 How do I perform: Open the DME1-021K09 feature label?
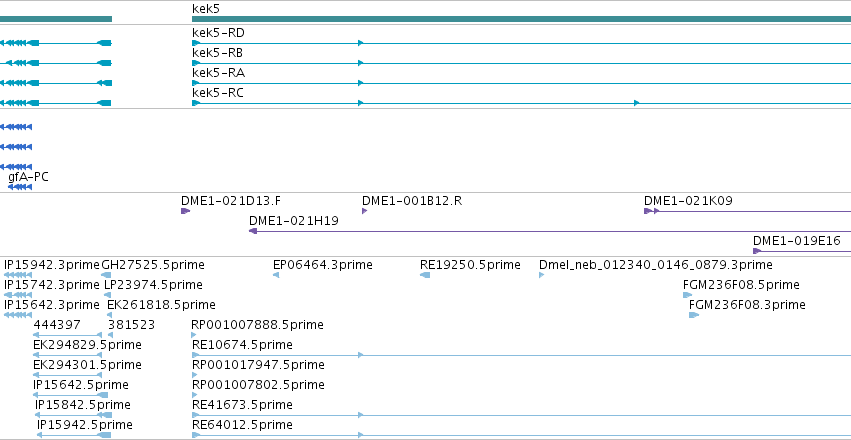click(x=688, y=201)
